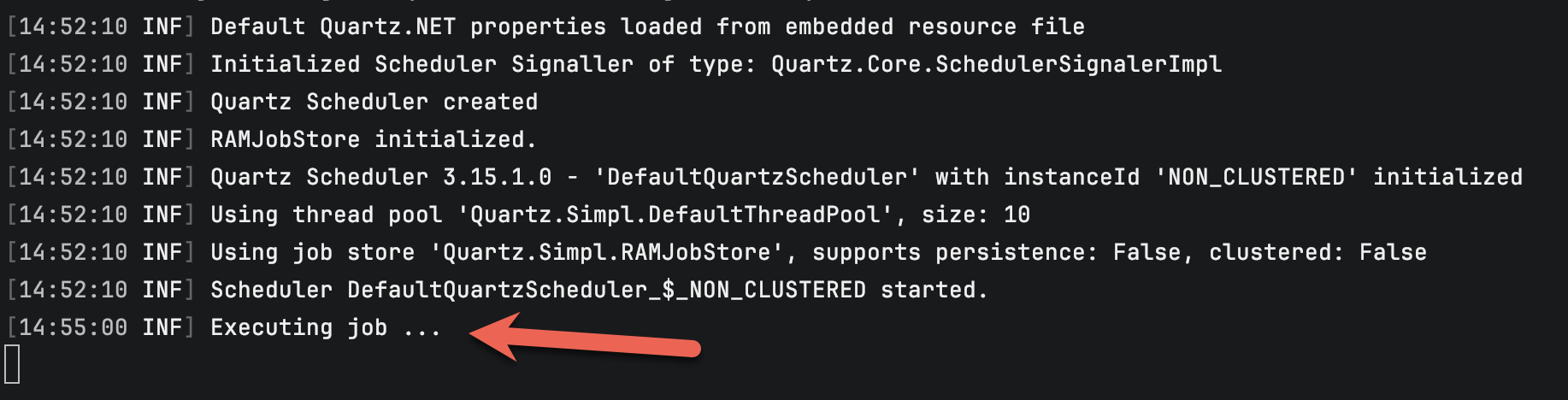Click the 'DefaultQuartzScheduler' name in version line
The image size is (1568, 400).
757,177
